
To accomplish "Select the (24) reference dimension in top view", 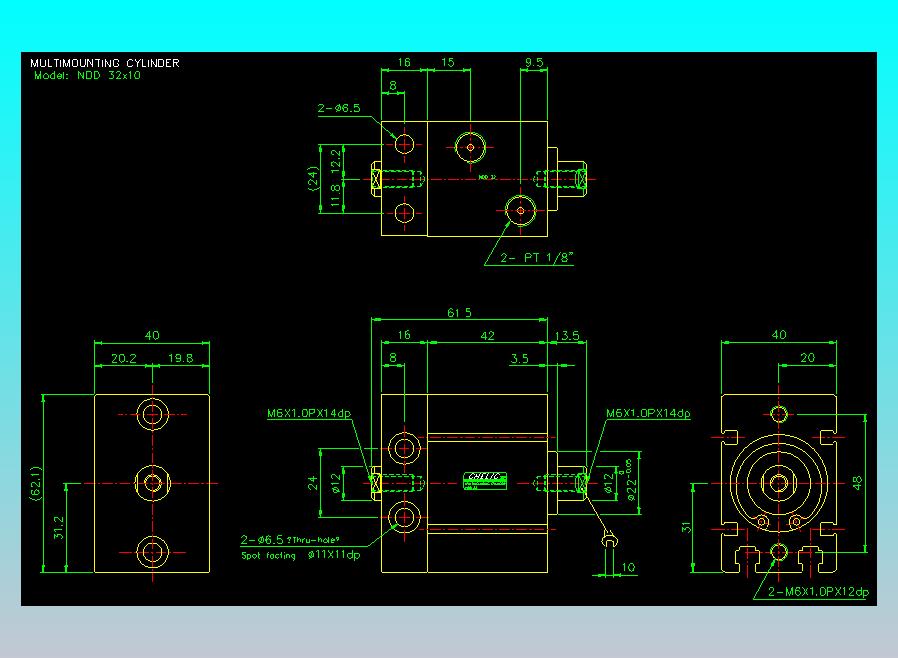I will coord(313,178).
